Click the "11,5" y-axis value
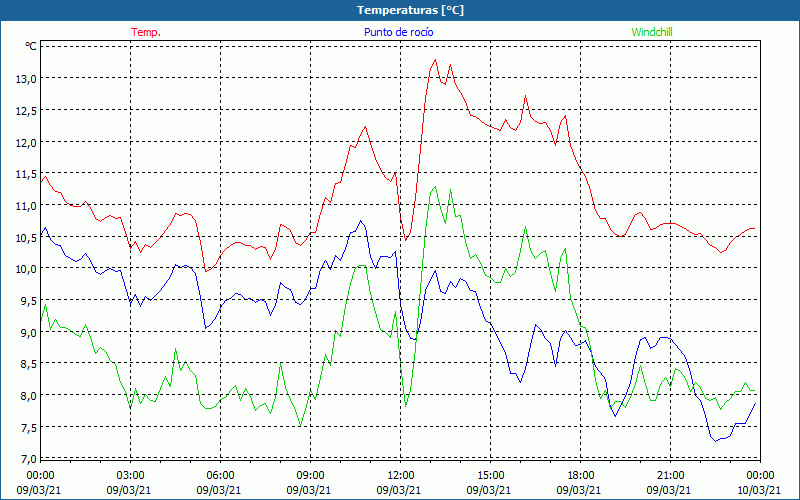Image resolution: width=800 pixels, height=500 pixels. coord(27,174)
